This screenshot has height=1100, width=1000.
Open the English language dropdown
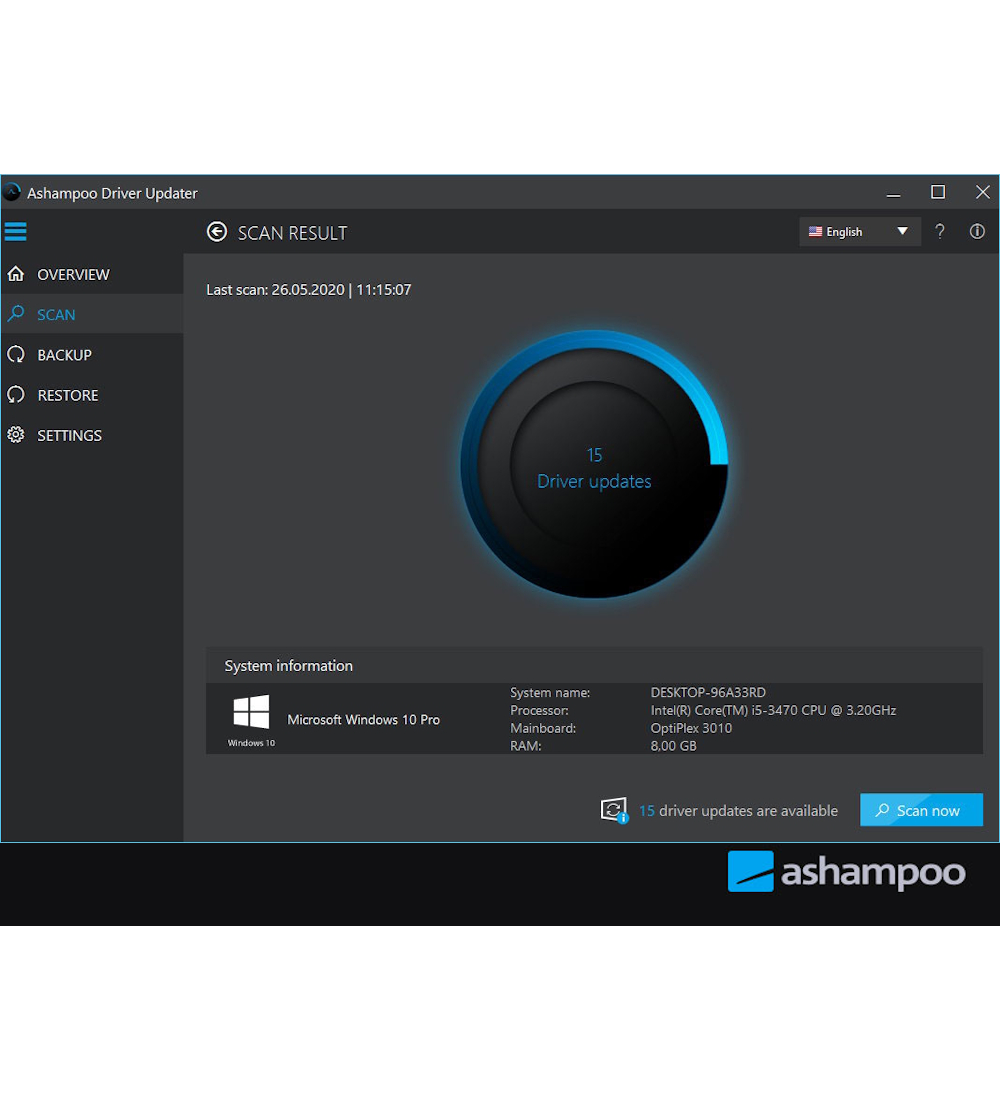859,232
